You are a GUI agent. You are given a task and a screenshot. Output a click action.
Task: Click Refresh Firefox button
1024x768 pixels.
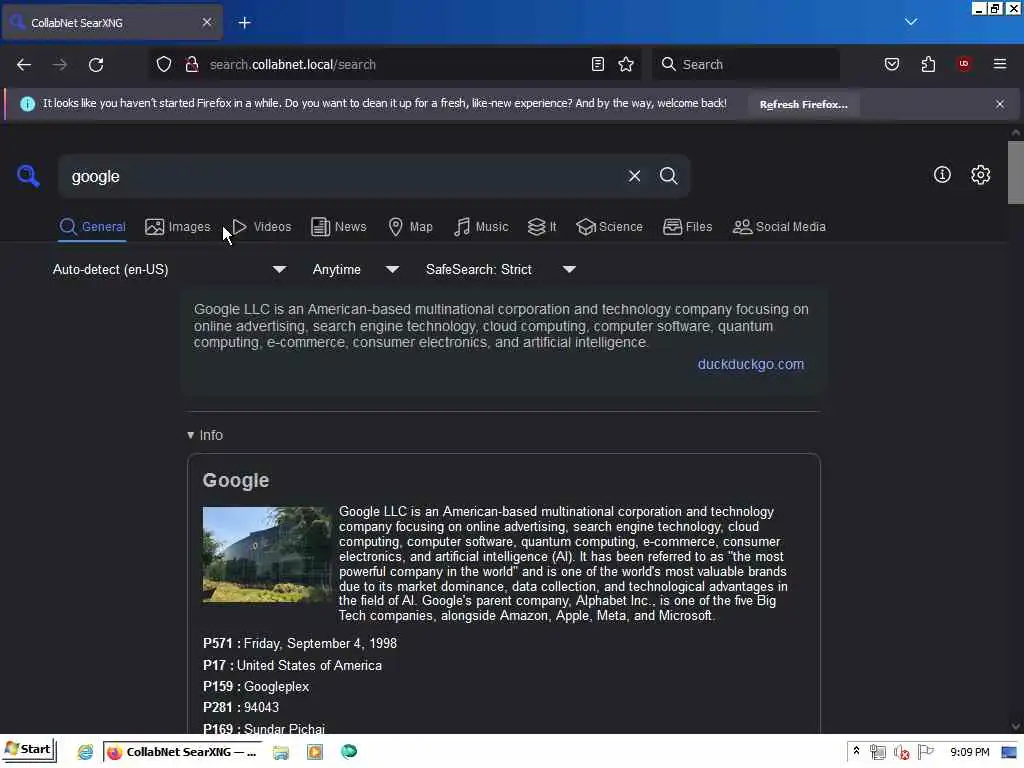(x=803, y=104)
